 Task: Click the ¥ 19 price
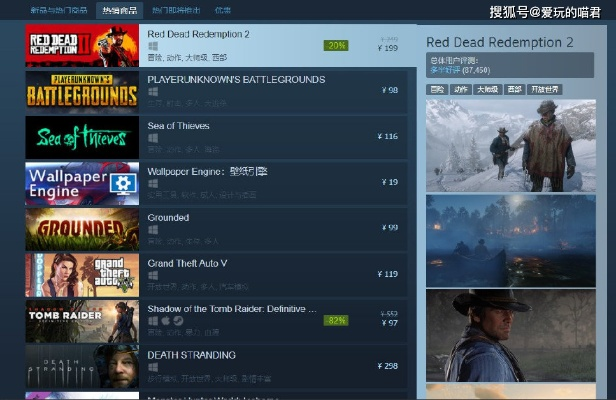pyautogui.click(x=390, y=182)
